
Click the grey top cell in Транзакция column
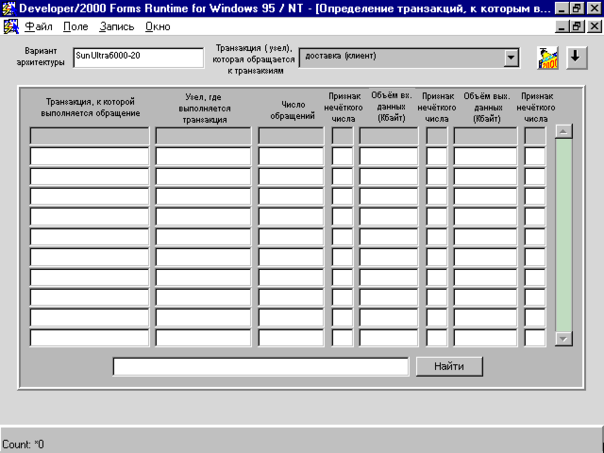(x=89, y=136)
